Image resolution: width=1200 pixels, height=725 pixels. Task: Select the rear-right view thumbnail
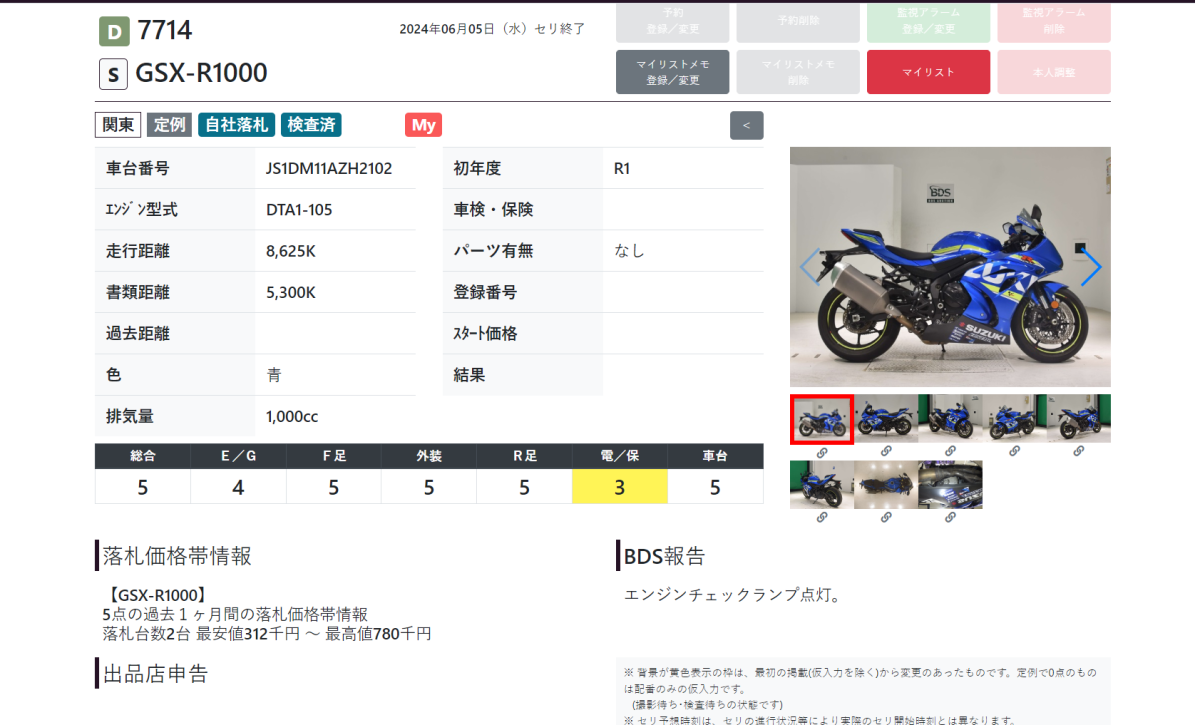coord(1078,419)
